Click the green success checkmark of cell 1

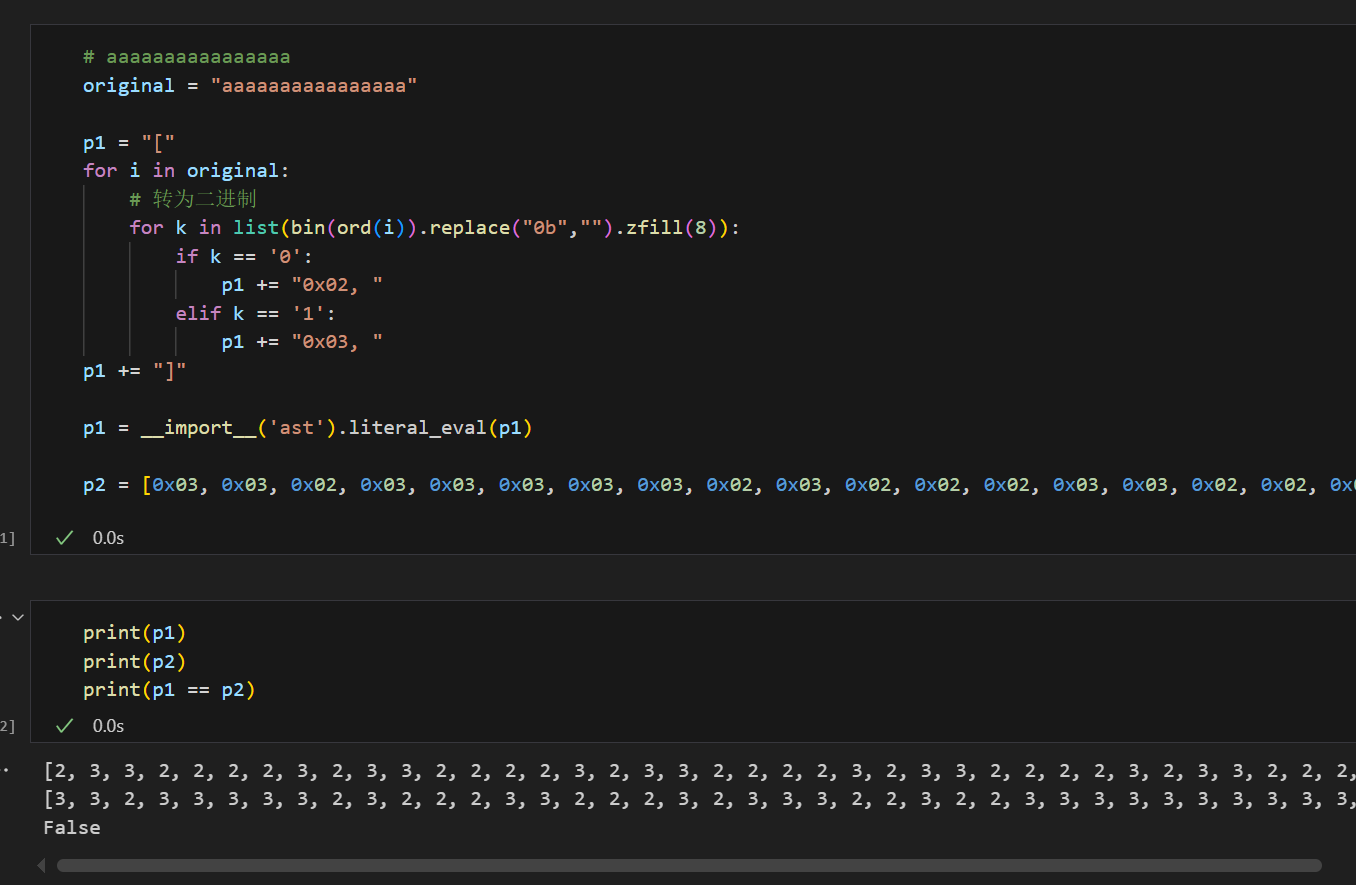(65, 538)
